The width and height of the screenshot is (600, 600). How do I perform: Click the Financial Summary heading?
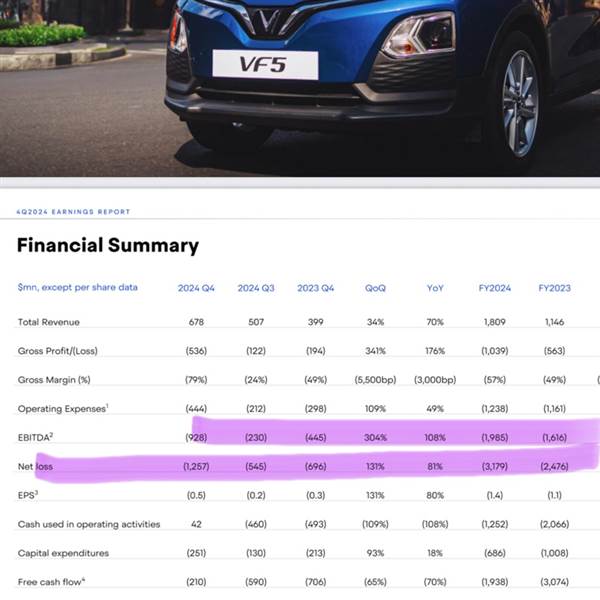108,245
